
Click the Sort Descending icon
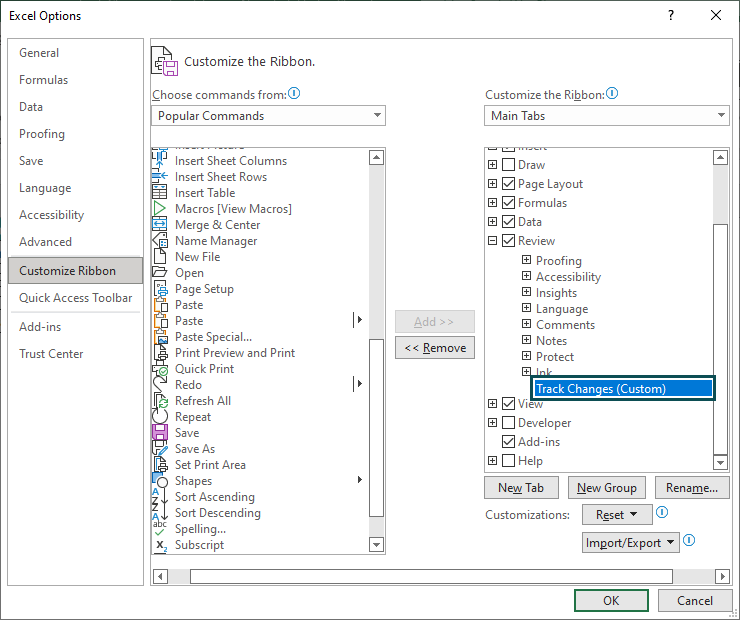(160, 513)
